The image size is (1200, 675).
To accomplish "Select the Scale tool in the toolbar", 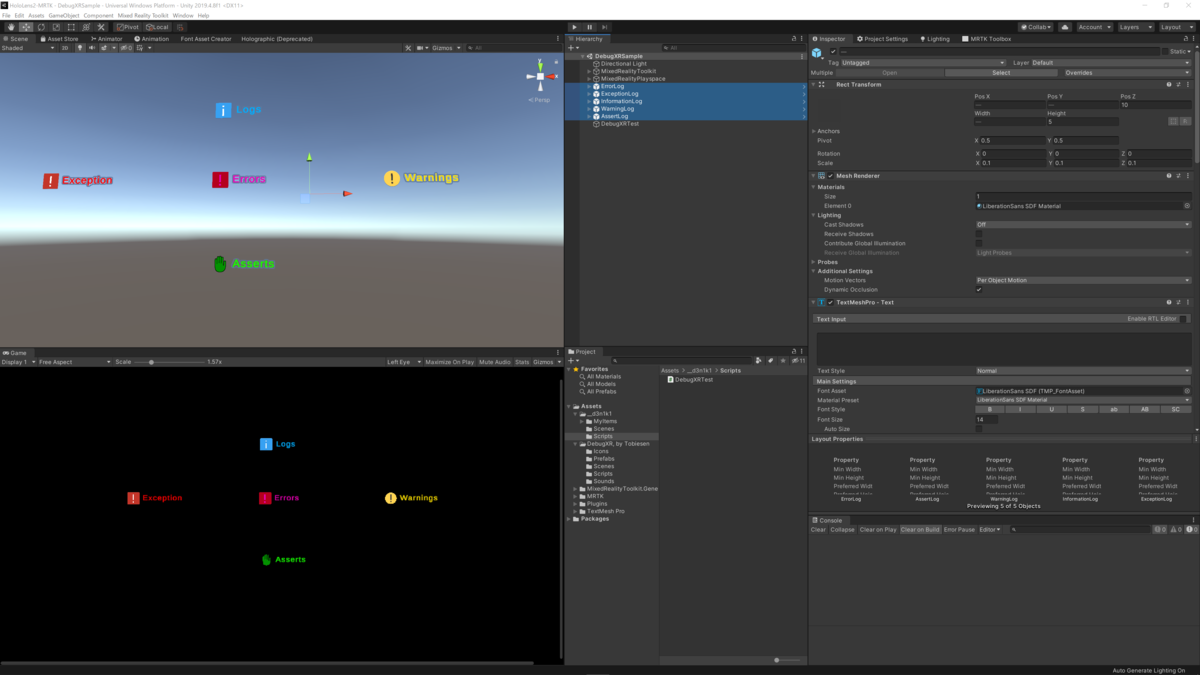I will 56,27.
